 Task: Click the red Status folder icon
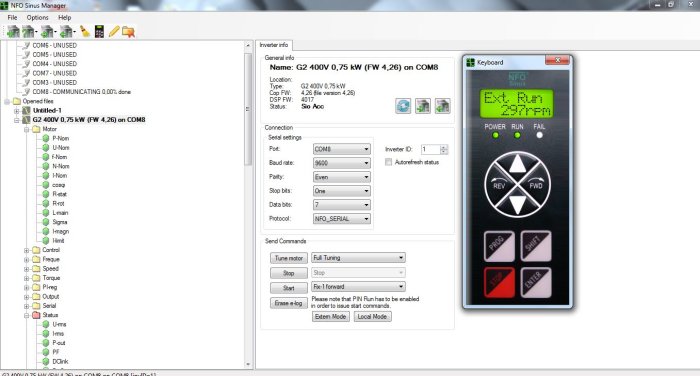point(36,315)
